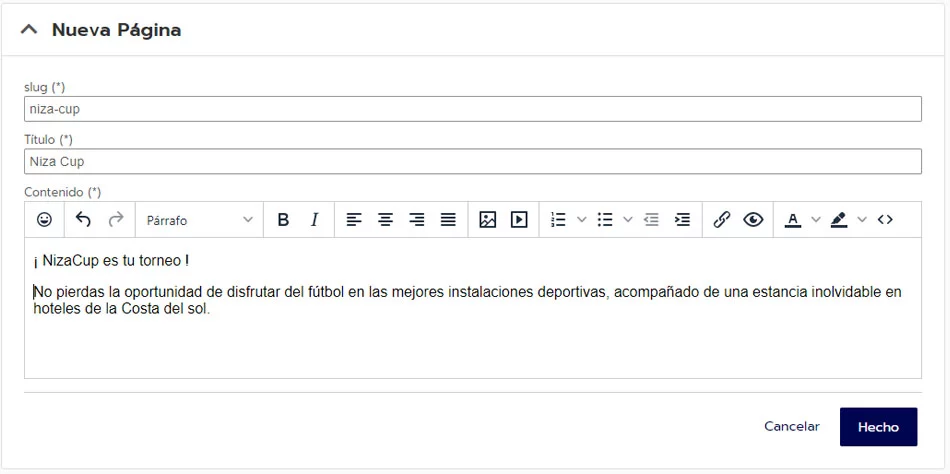Decrease indent of the paragraph

point(651,220)
